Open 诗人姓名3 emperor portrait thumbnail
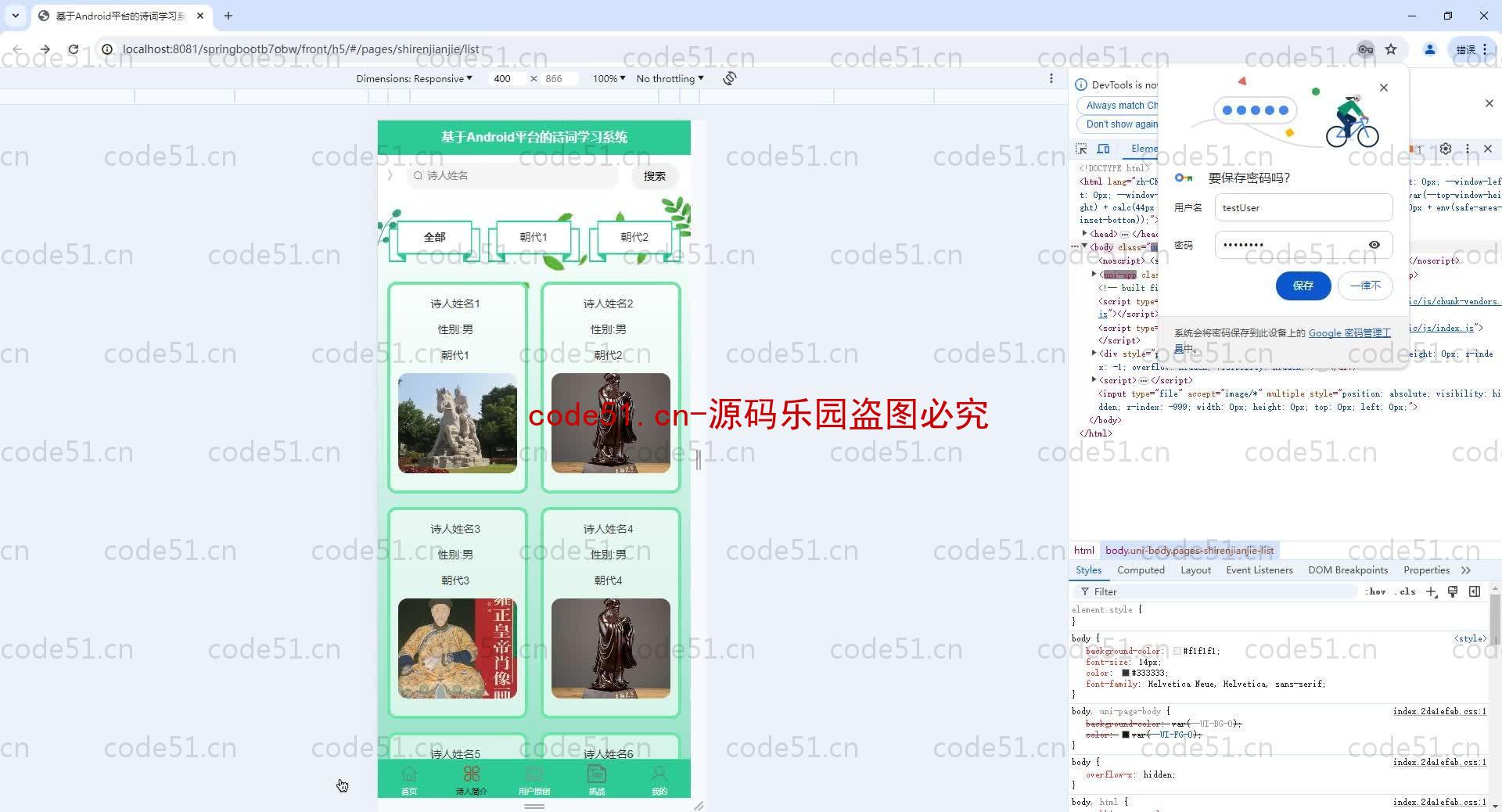1502x812 pixels. coord(457,649)
